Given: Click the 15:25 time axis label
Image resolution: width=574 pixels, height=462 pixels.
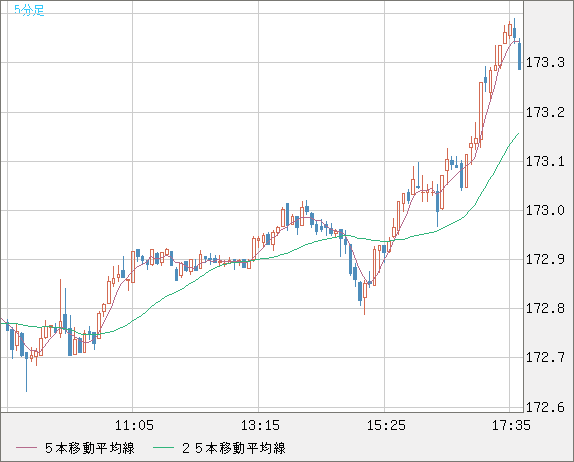Looking at the screenshot, I should 386,425.
